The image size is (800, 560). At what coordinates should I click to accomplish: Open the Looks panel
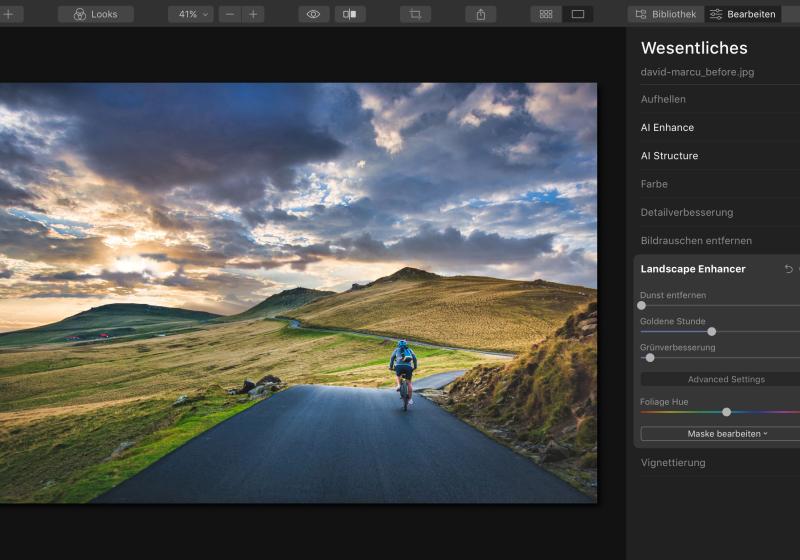point(96,14)
